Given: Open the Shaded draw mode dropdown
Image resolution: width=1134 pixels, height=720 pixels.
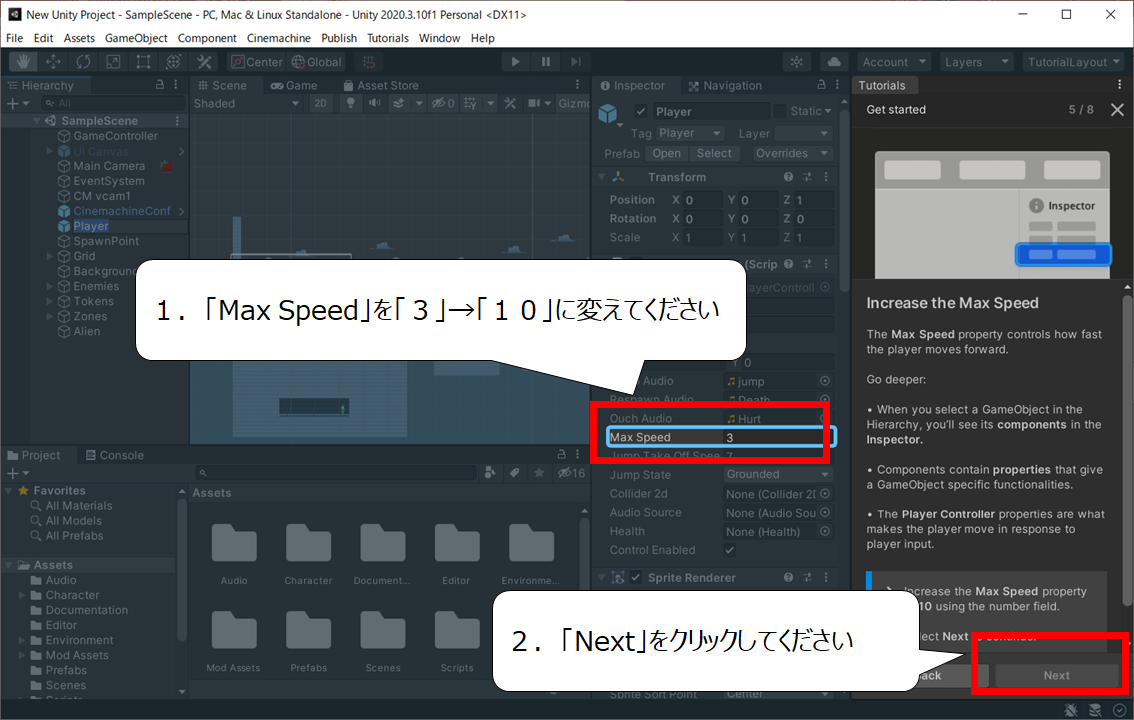Looking at the screenshot, I should pos(246,103).
